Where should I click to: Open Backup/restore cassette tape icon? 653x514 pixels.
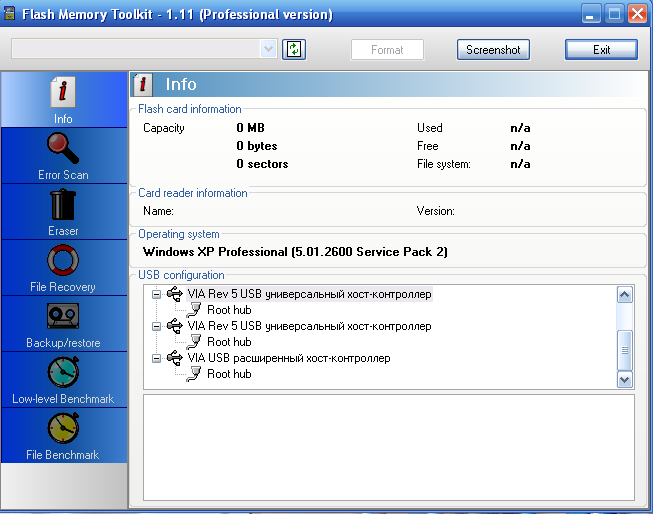tap(63, 316)
